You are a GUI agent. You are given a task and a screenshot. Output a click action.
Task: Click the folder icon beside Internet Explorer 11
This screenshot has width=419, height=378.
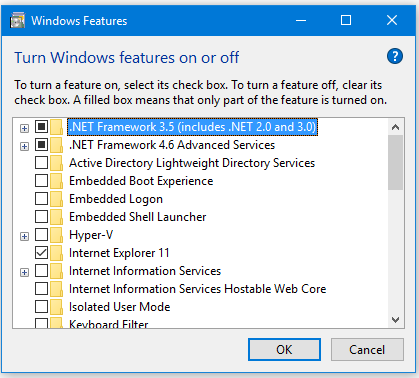[56, 253]
